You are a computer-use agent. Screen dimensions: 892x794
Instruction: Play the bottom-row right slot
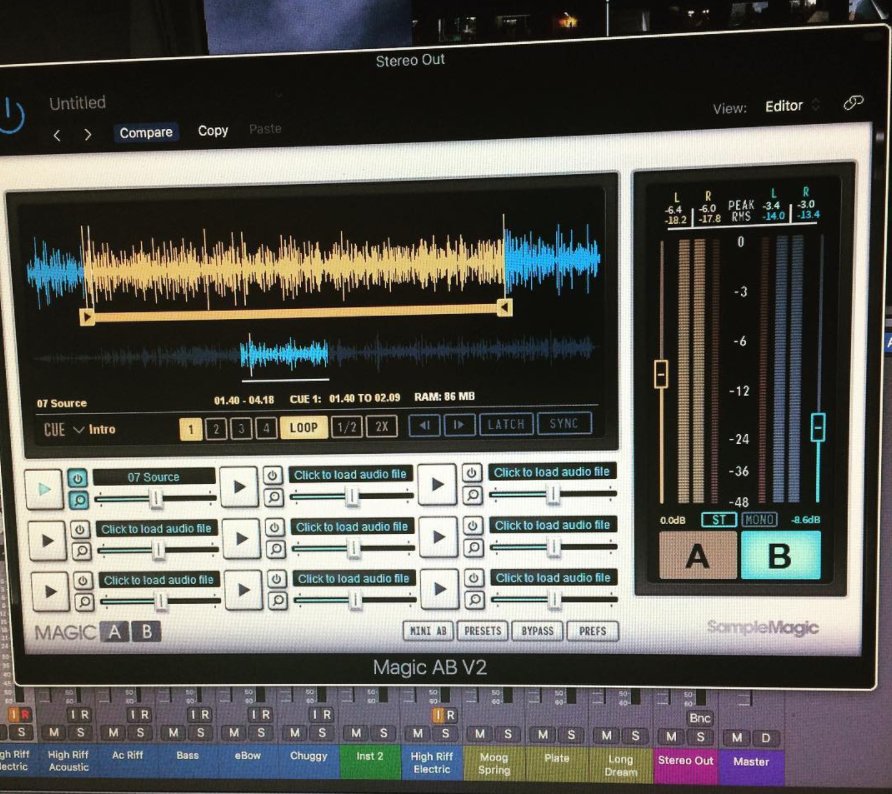click(x=439, y=589)
